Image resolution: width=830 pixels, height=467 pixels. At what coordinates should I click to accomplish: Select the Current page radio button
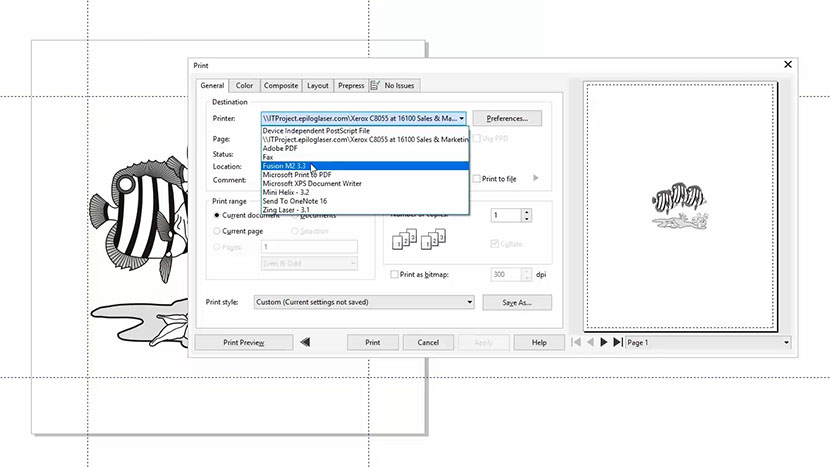pyautogui.click(x=217, y=231)
